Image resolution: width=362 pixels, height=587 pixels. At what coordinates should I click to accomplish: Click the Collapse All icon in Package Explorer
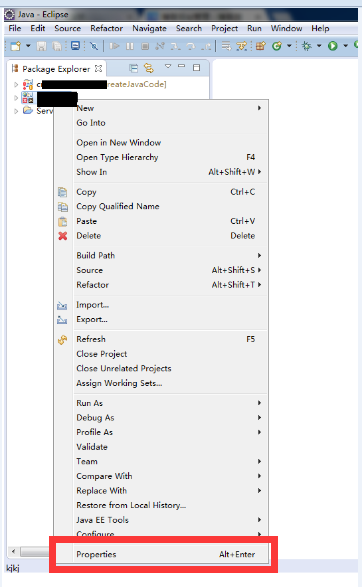pyautogui.click(x=133, y=68)
